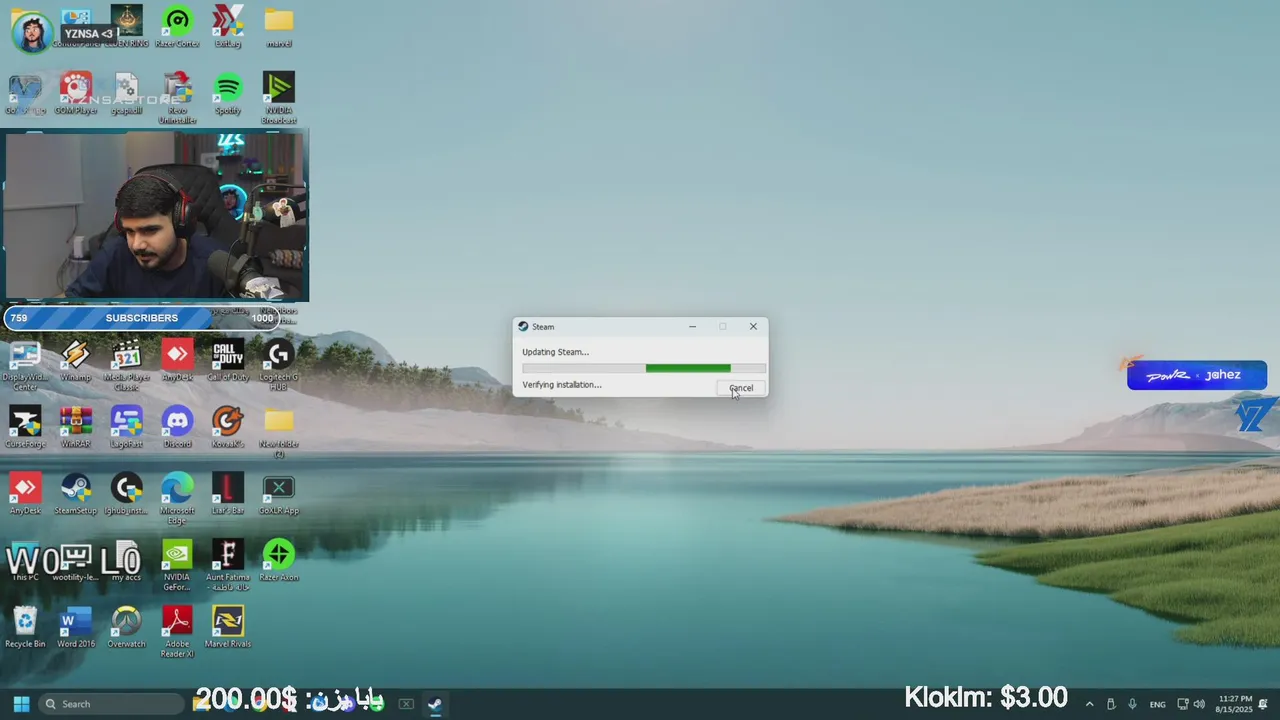Launch LagoFast
This screenshot has width=1280, height=720.
point(126,427)
